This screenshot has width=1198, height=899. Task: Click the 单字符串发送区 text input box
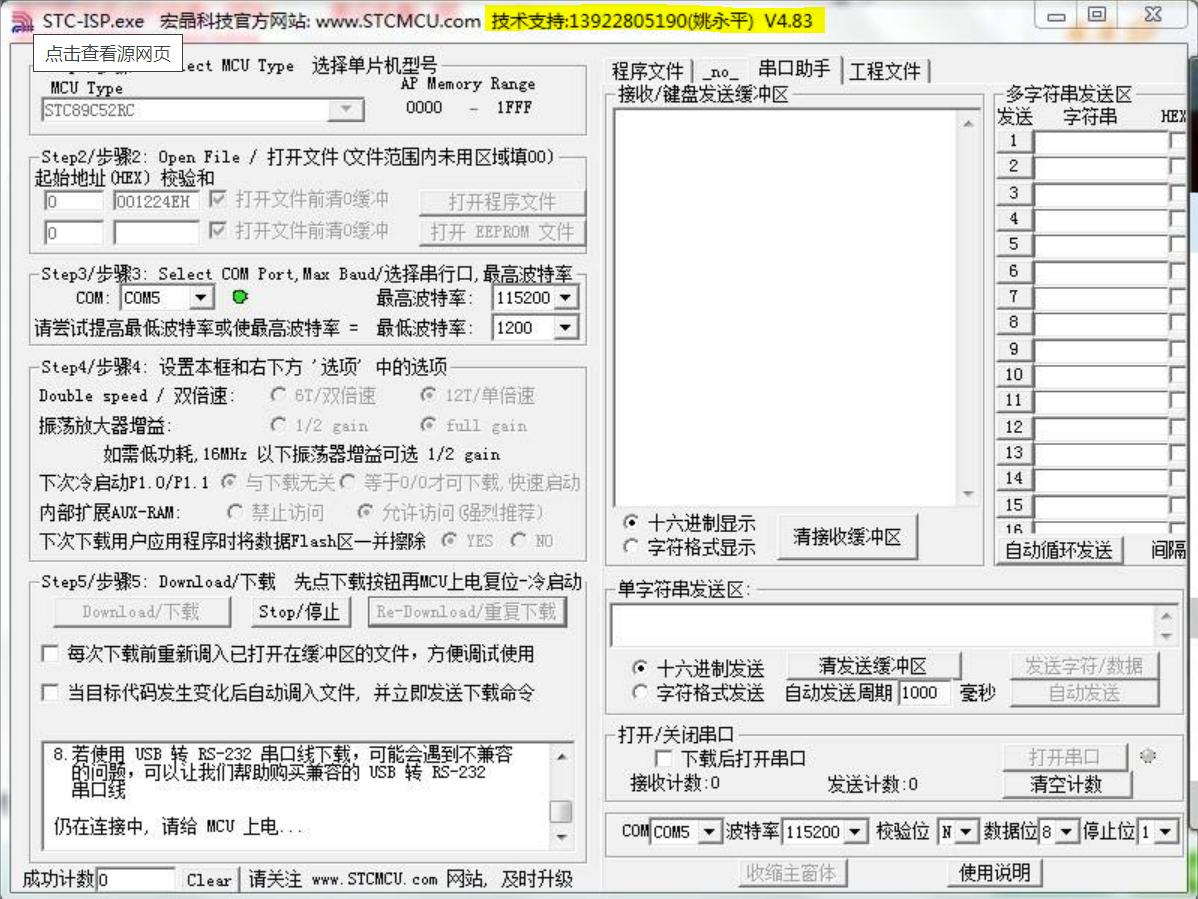point(883,625)
